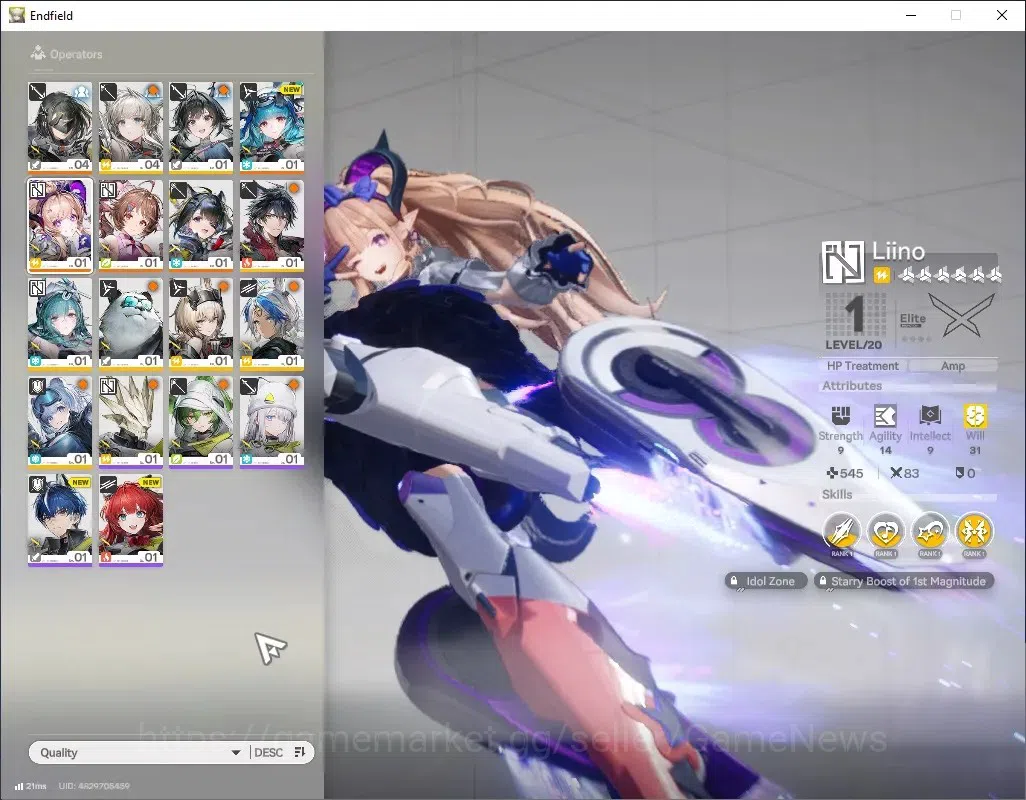The height and width of the screenshot is (800, 1026).
Task: Open the Quality sort dropdown
Action: point(139,752)
